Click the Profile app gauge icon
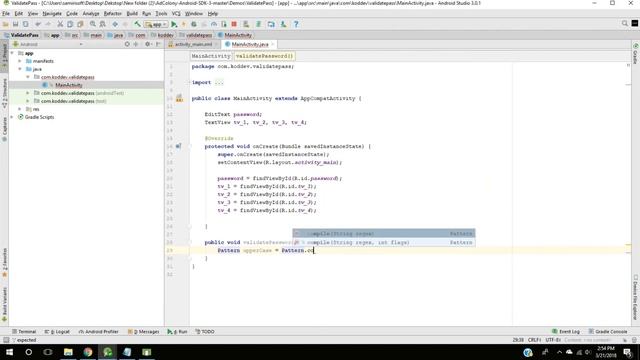Image resolution: width=640 pixels, height=360 pixels. point(214,24)
